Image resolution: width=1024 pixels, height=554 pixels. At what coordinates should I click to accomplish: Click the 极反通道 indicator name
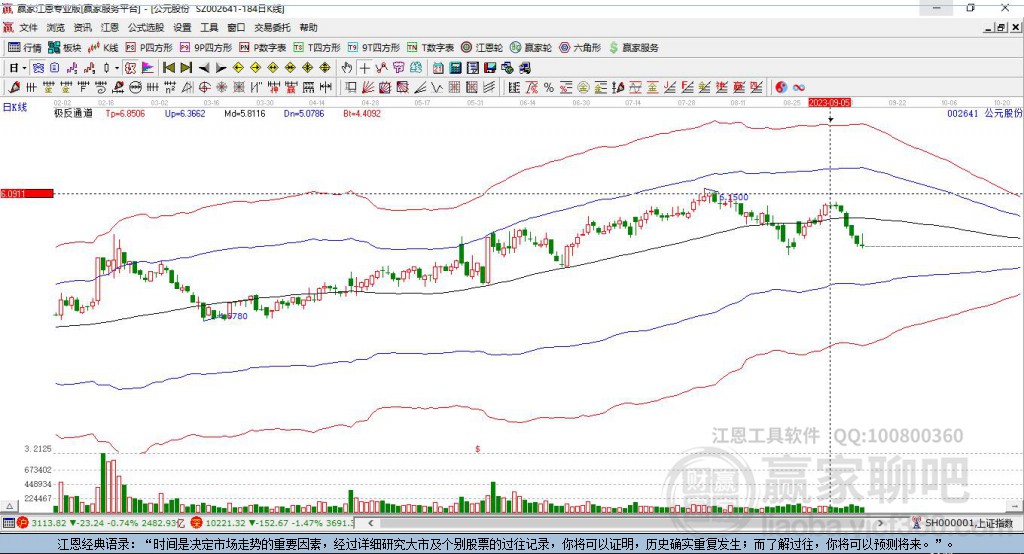(x=73, y=113)
